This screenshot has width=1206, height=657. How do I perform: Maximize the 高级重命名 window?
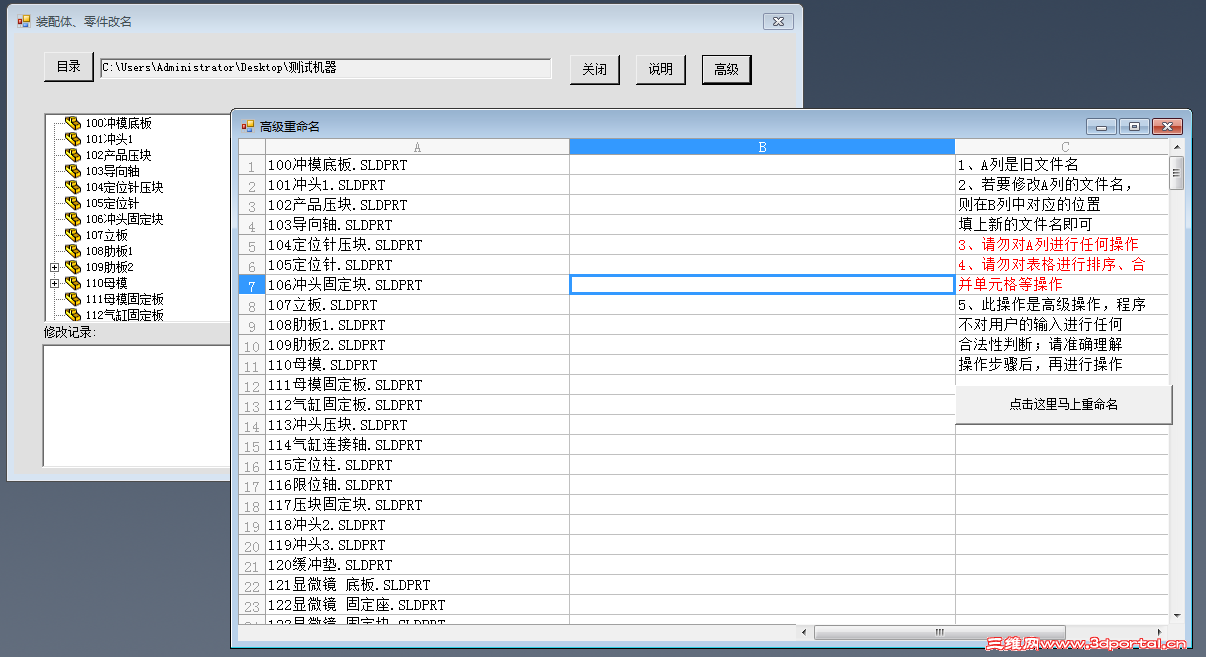click(1134, 126)
